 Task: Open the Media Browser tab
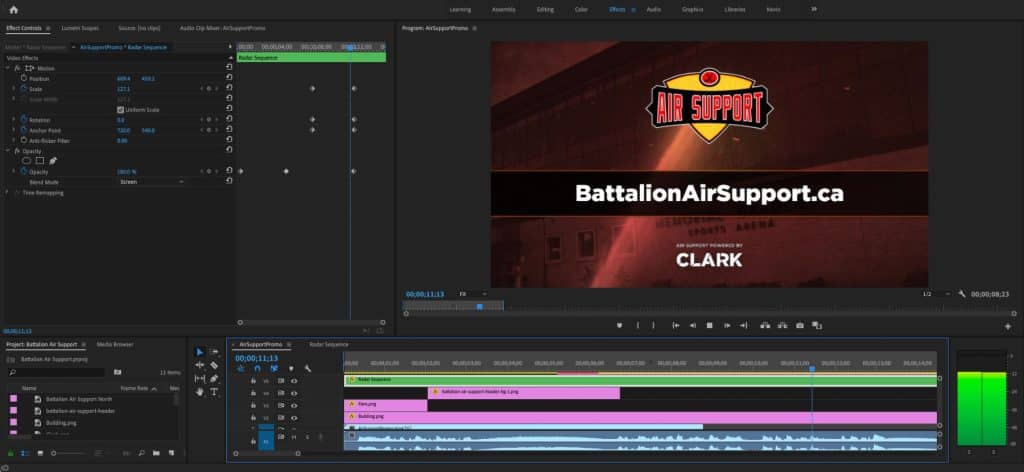click(115, 345)
